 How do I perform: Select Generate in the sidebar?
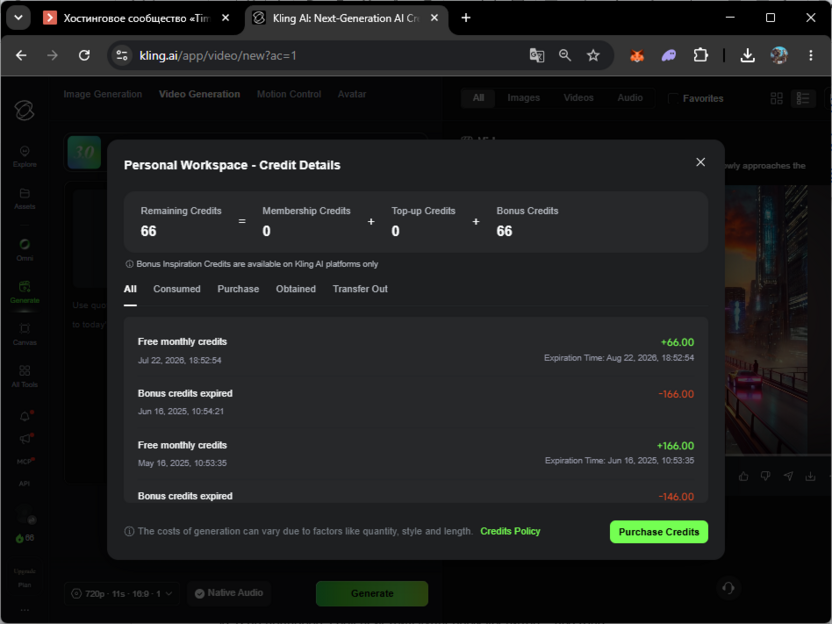(24, 292)
